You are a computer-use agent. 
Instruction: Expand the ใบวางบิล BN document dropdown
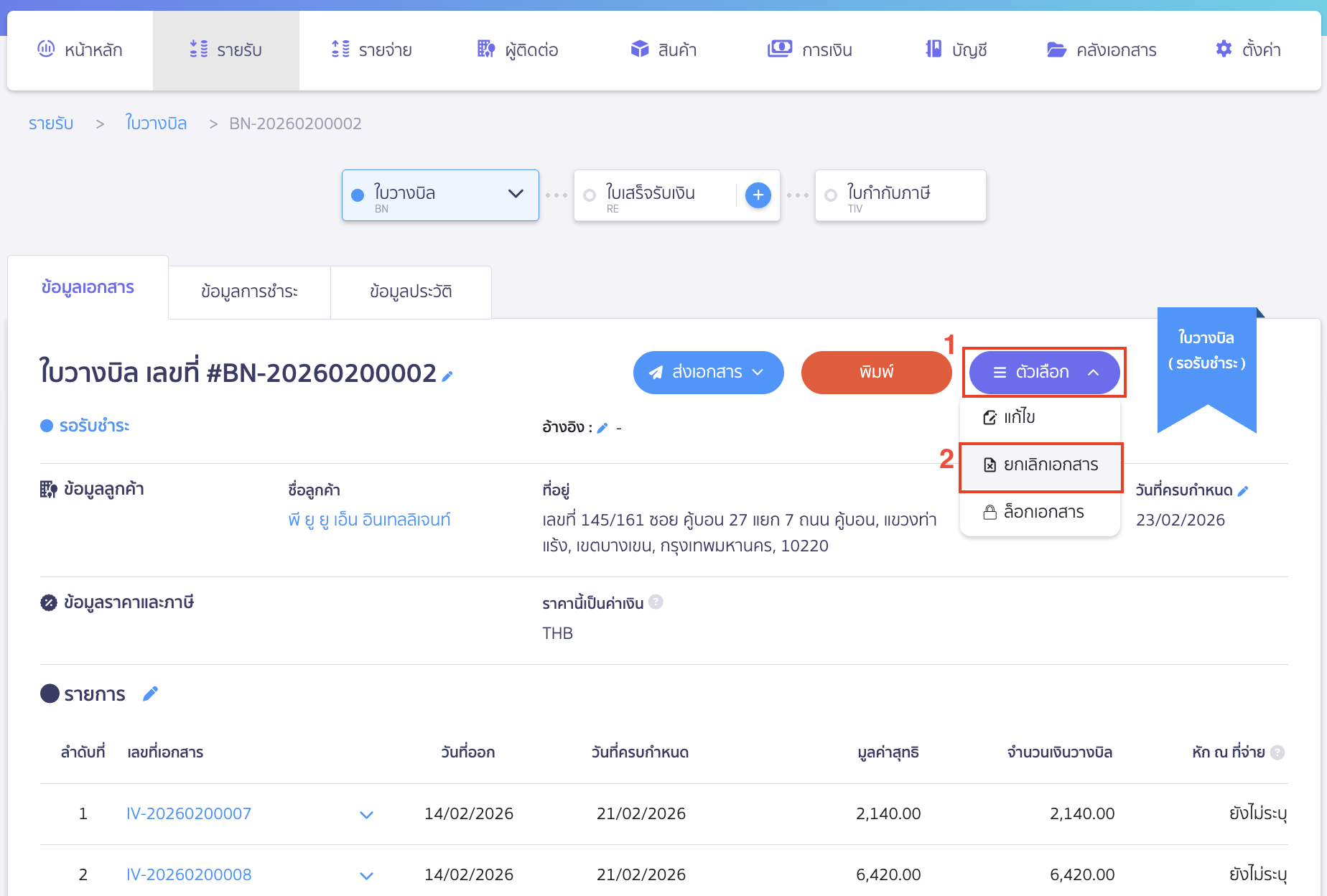click(515, 194)
